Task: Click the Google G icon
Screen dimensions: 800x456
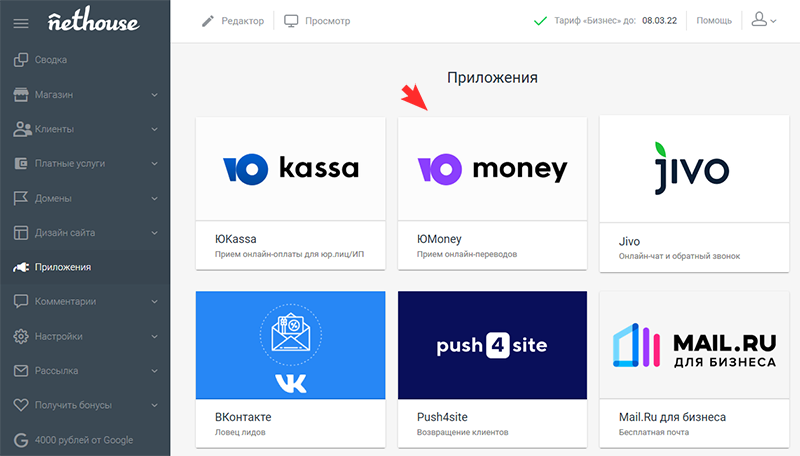Action: (x=21, y=440)
